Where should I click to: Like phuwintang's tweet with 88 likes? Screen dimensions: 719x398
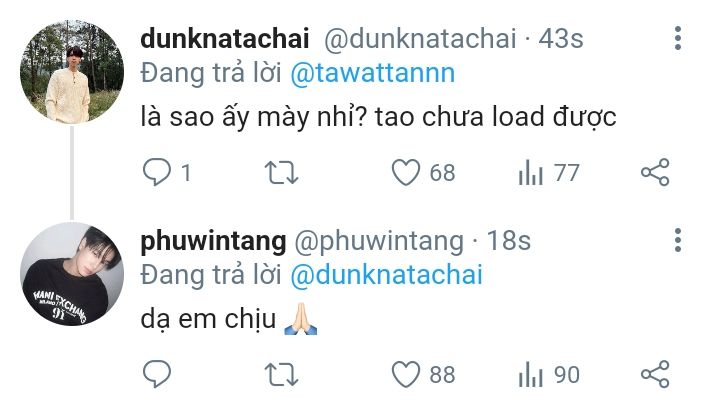tap(406, 374)
